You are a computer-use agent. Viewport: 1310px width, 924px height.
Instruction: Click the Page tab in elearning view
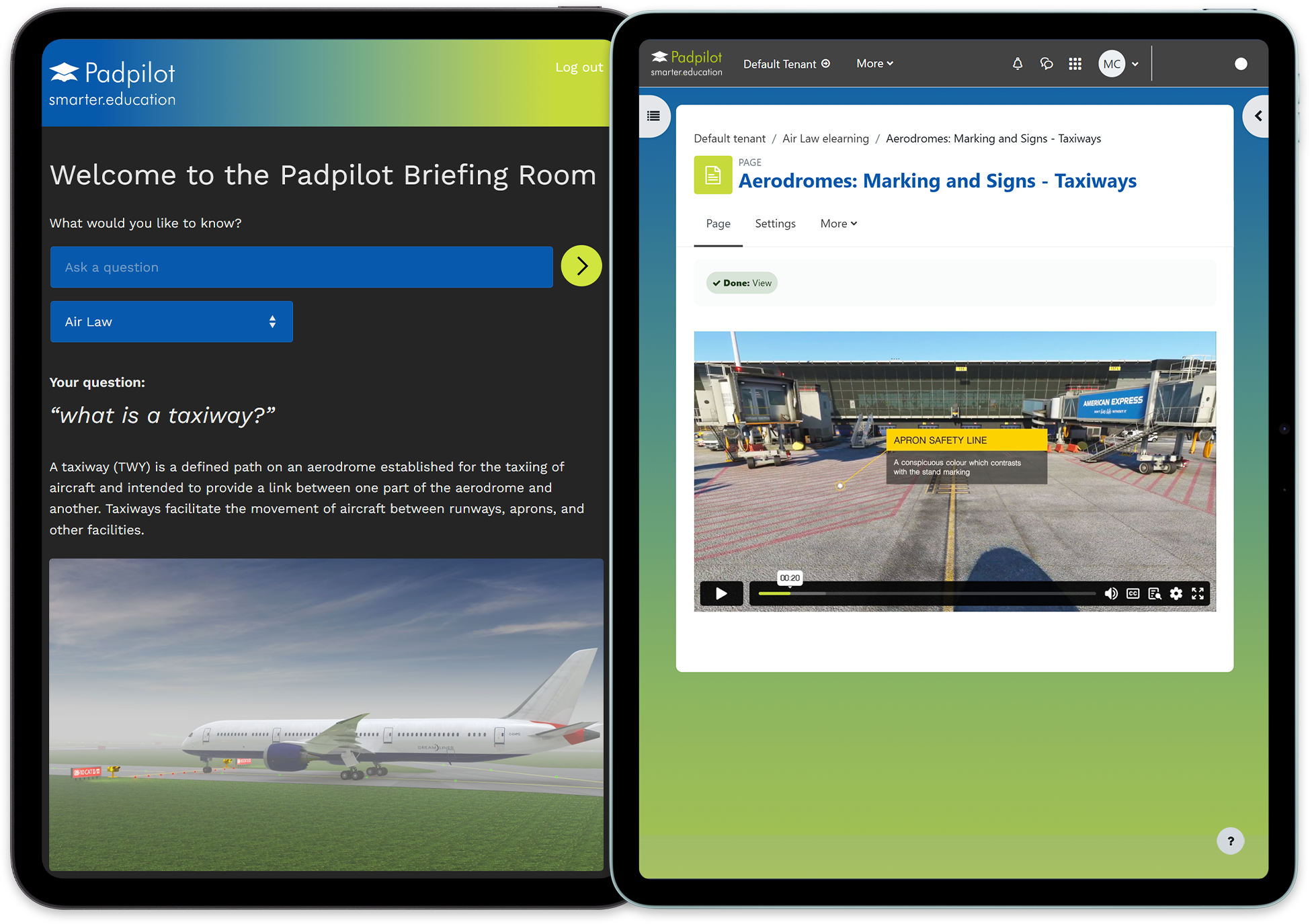click(718, 223)
